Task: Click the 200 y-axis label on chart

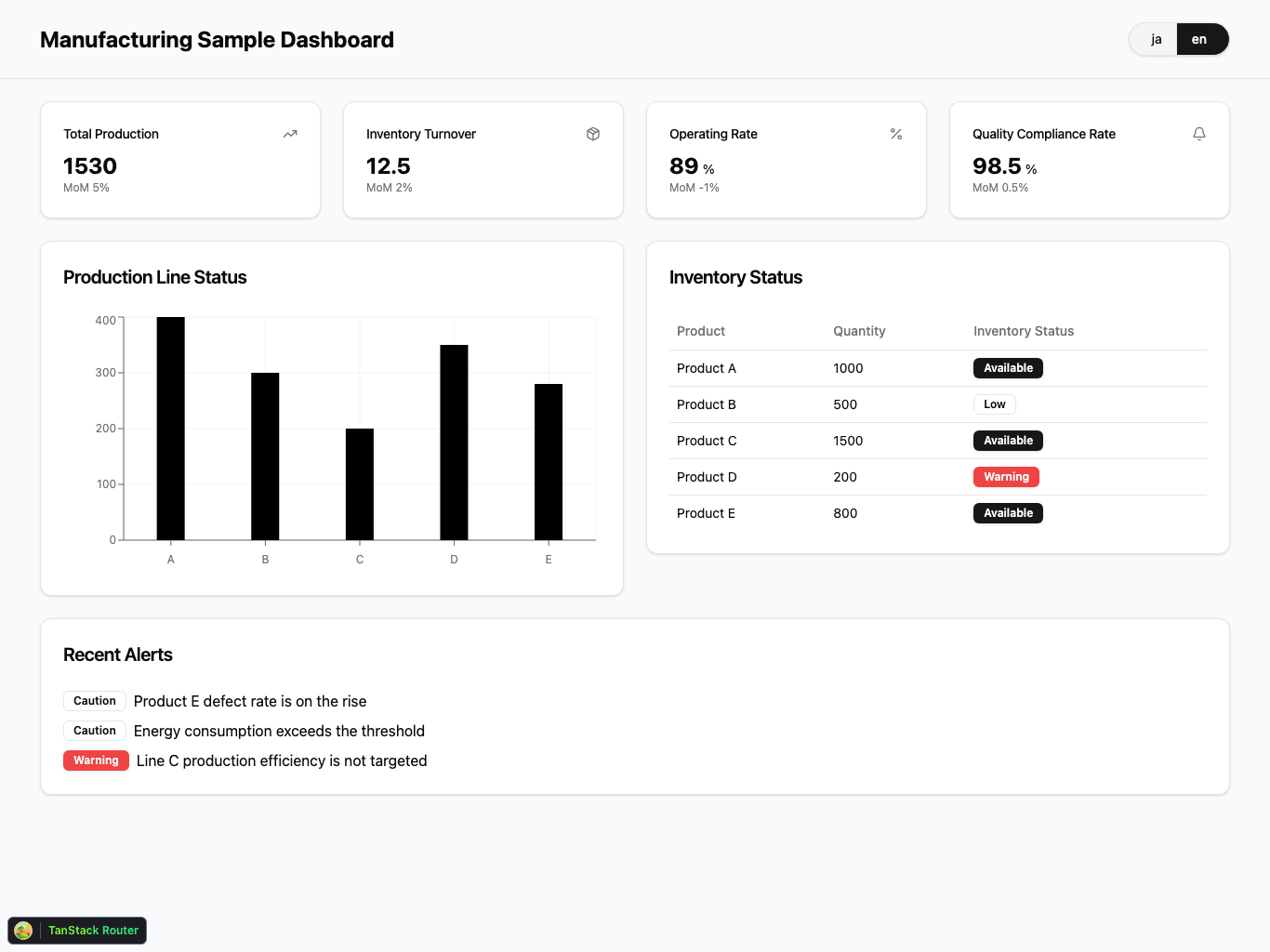Action: tap(106, 429)
